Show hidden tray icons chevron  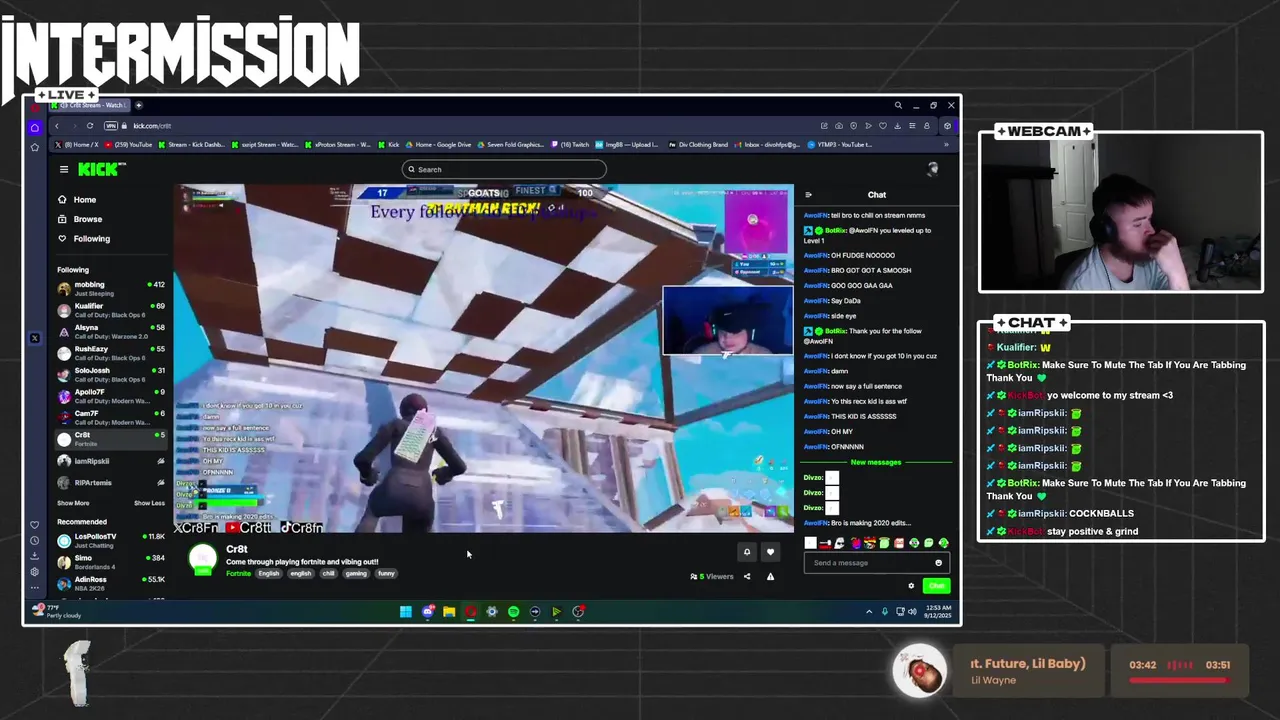coord(868,611)
